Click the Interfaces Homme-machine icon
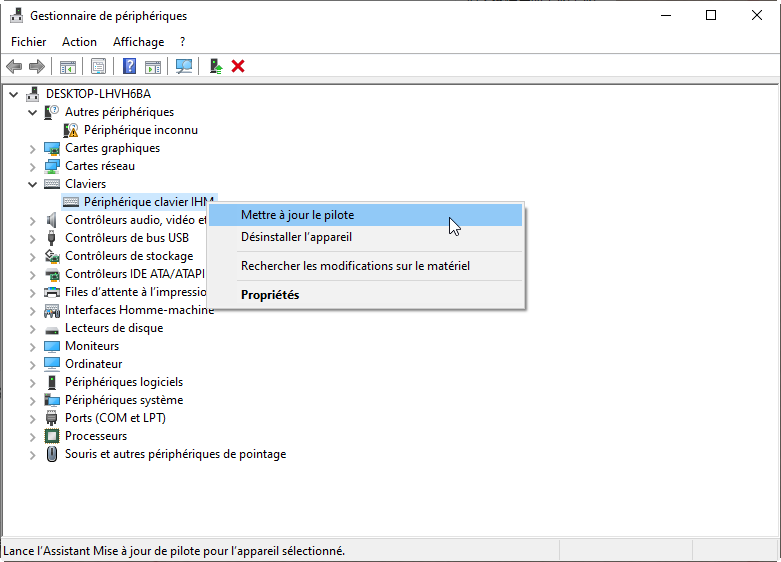The image size is (781, 562). coord(52,310)
